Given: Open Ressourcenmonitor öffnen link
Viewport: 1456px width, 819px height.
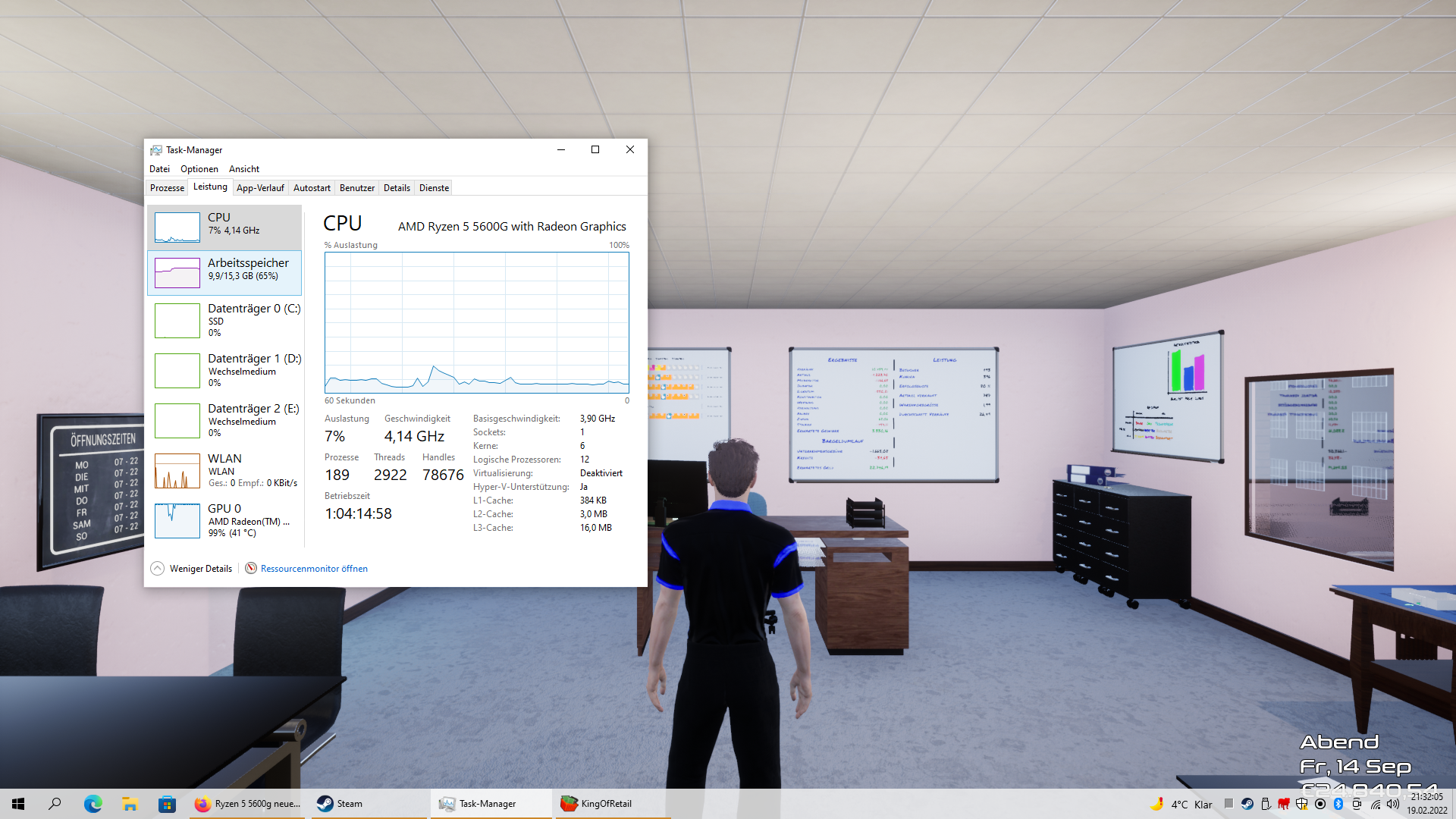Looking at the screenshot, I should click(x=314, y=569).
